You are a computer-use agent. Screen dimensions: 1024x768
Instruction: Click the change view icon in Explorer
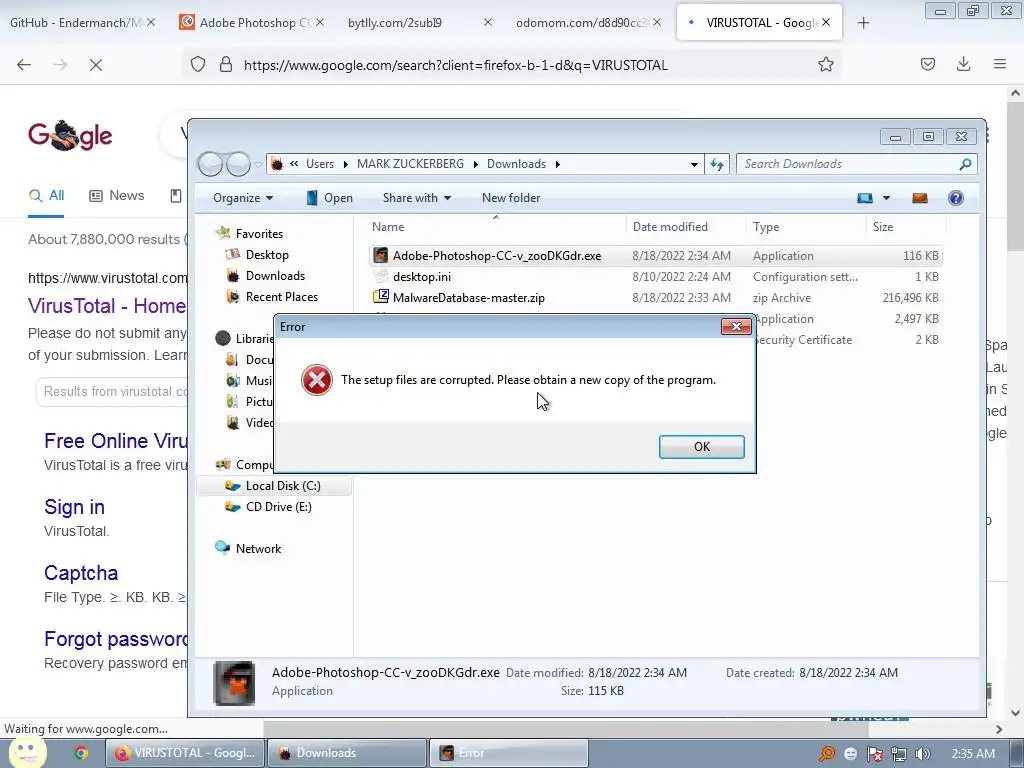[865, 198]
